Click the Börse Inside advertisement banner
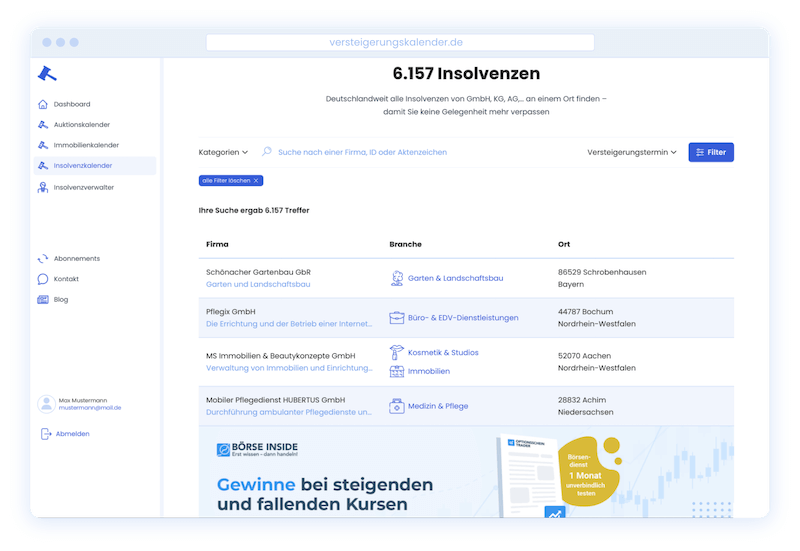This screenshot has height=551, width=800. pyautogui.click(x=466, y=475)
